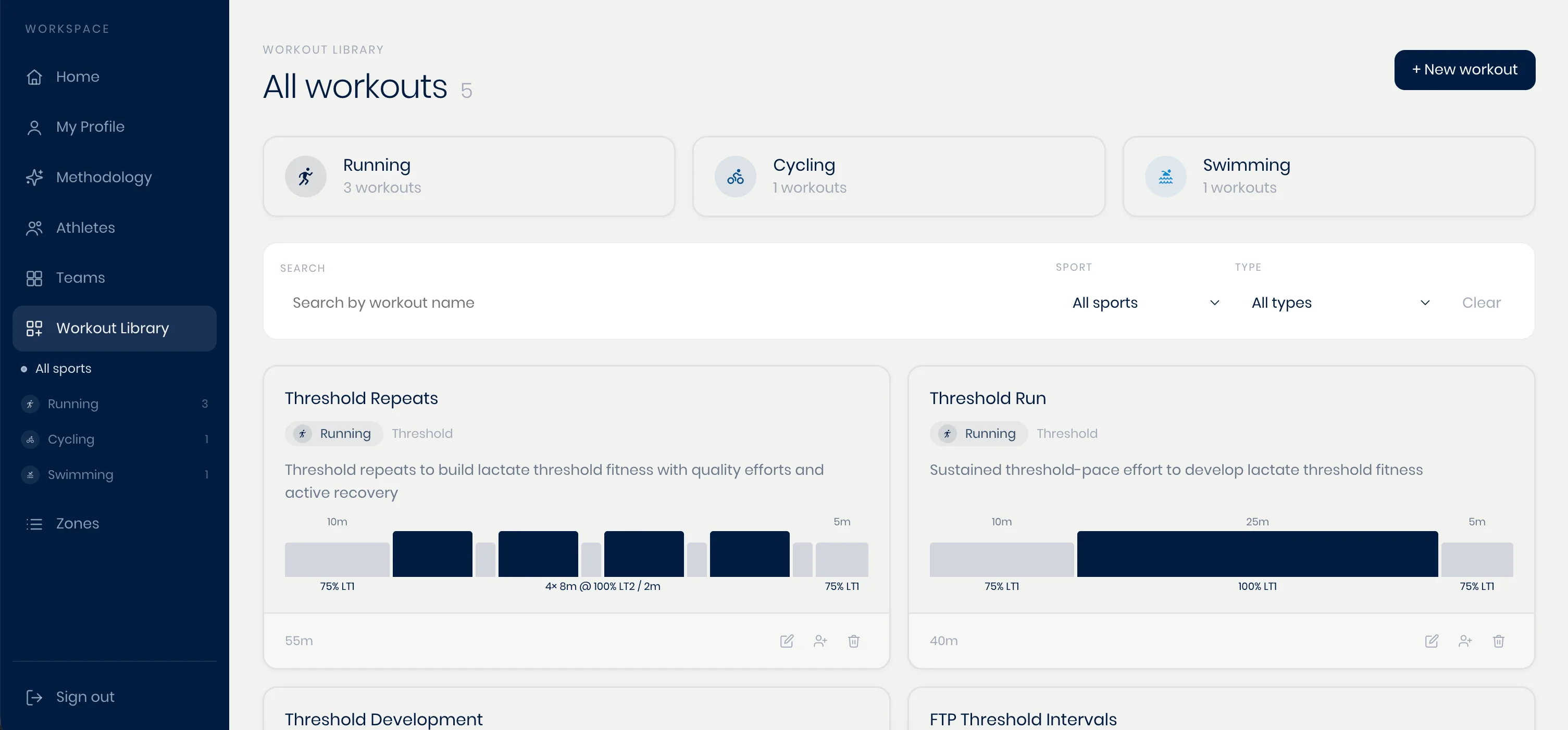The width and height of the screenshot is (1568, 730).
Task: Filter sidebar by Swimming workouts
Action: click(x=115, y=474)
